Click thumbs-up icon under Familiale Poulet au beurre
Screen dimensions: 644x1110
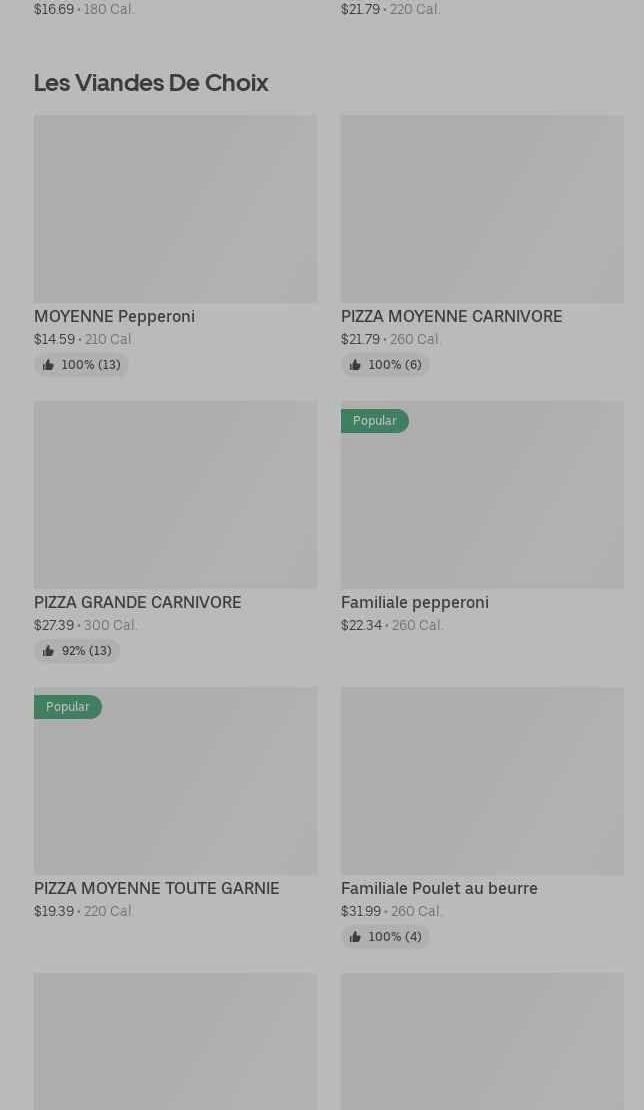(355, 937)
